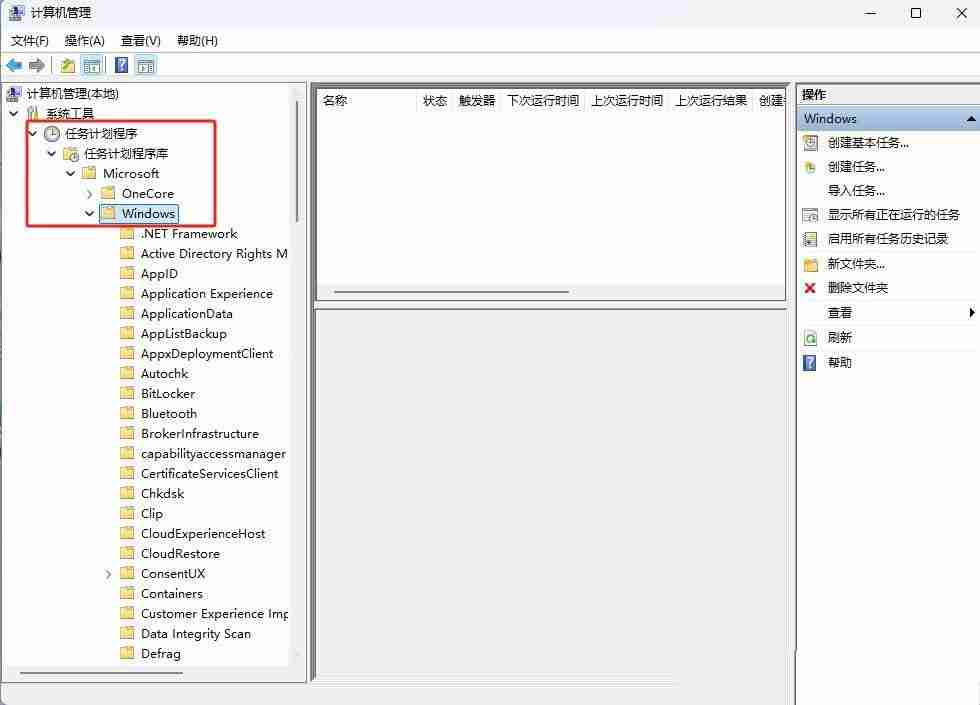Click the Help toolbar icon

(x=120, y=64)
